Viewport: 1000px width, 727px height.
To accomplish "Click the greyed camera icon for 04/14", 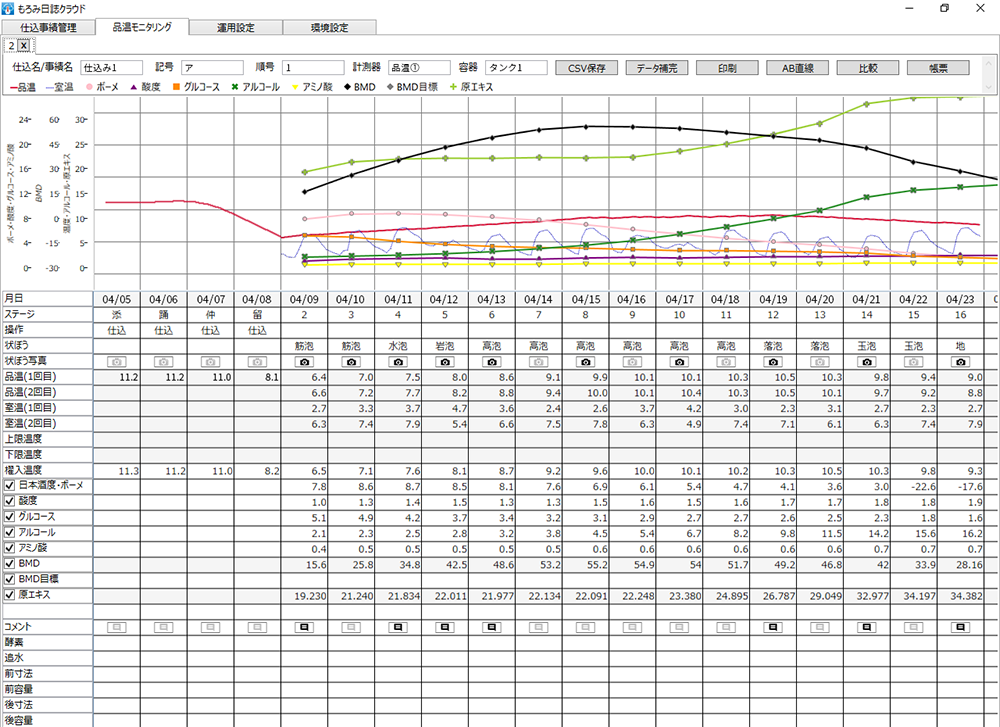I will tap(539, 362).
